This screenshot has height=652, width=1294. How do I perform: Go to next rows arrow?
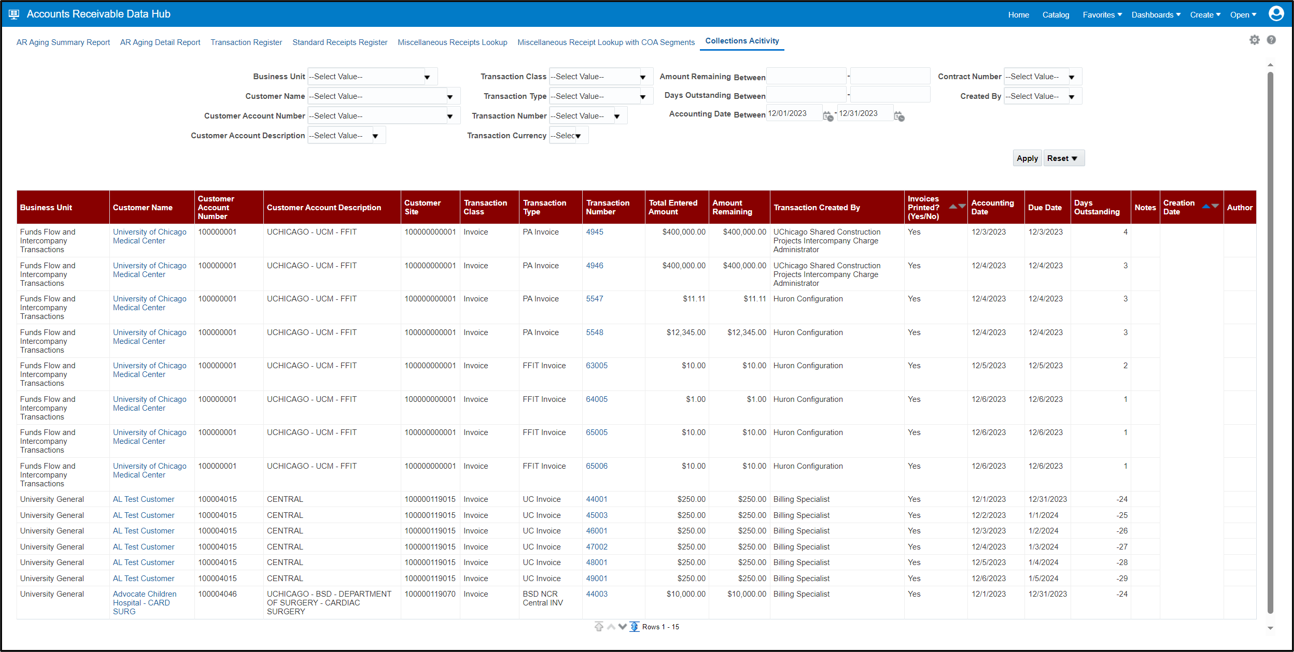pyautogui.click(x=622, y=627)
